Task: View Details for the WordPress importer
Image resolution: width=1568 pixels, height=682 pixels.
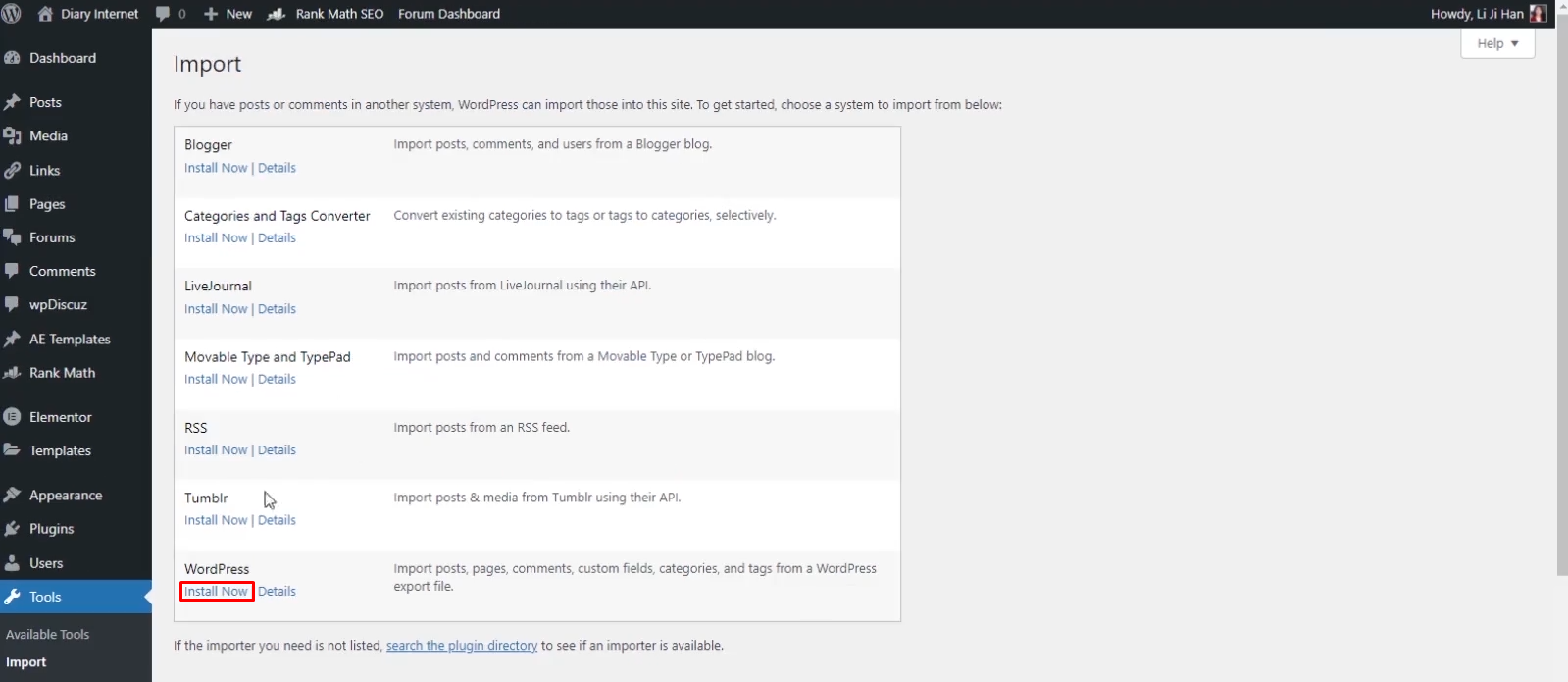Action: pos(277,592)
